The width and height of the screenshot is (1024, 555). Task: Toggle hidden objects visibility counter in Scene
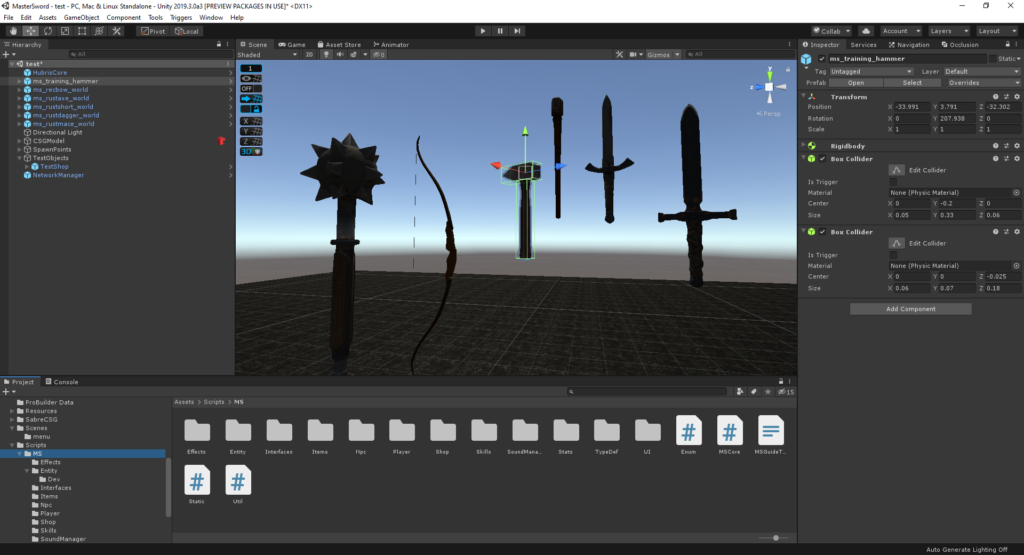[379, 54]
